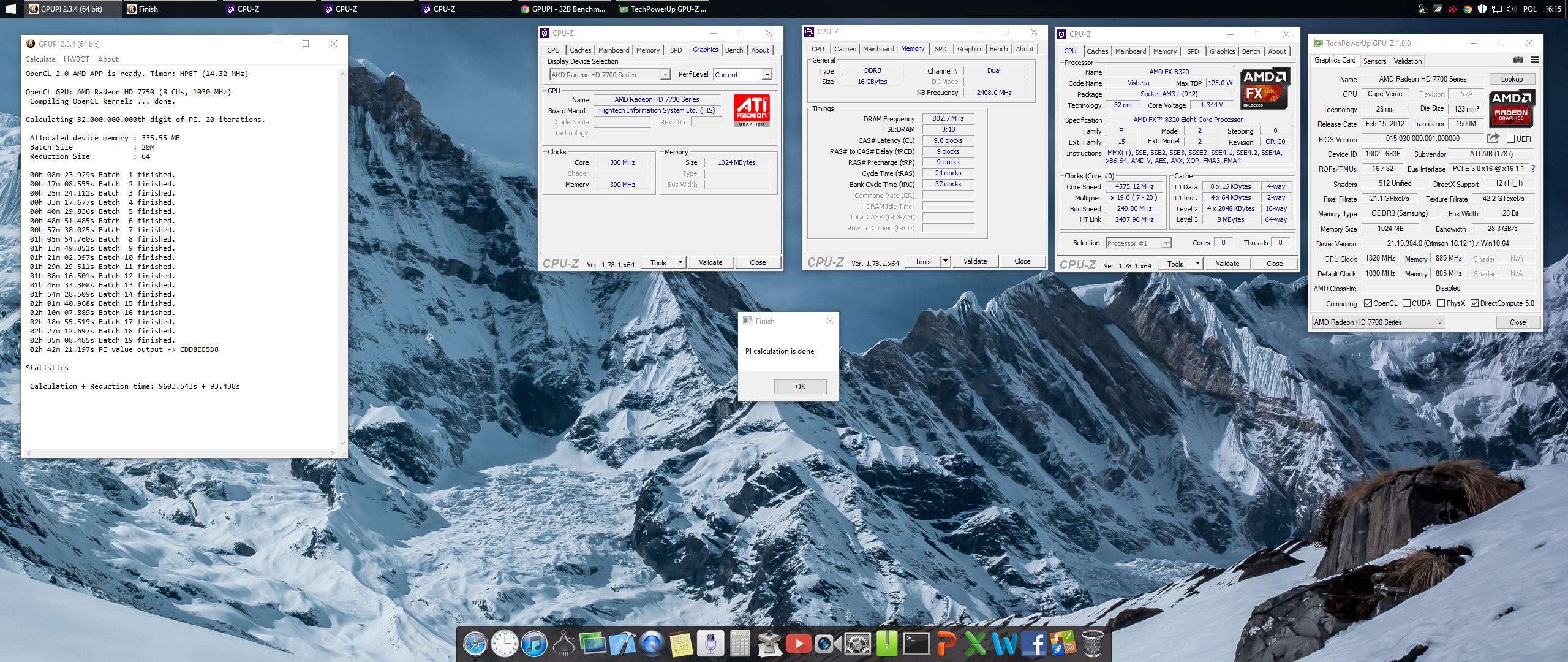Viewport: 1568px width, 662px height.
Task: Open the Xcode hammer icon in dock
Action: (622, 644)
